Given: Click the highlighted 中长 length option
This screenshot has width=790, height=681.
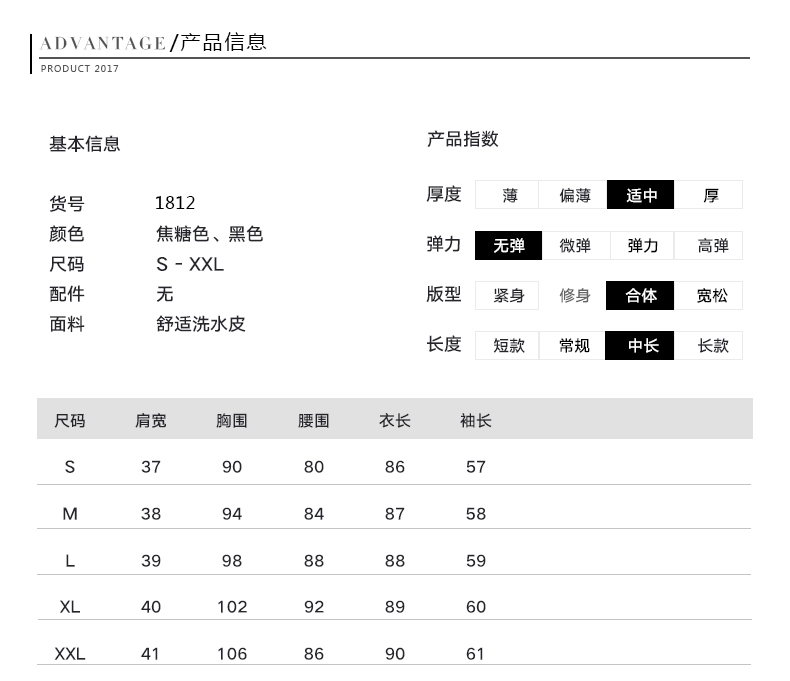Looking at the screenshot, I should click(x=641, y=345).
